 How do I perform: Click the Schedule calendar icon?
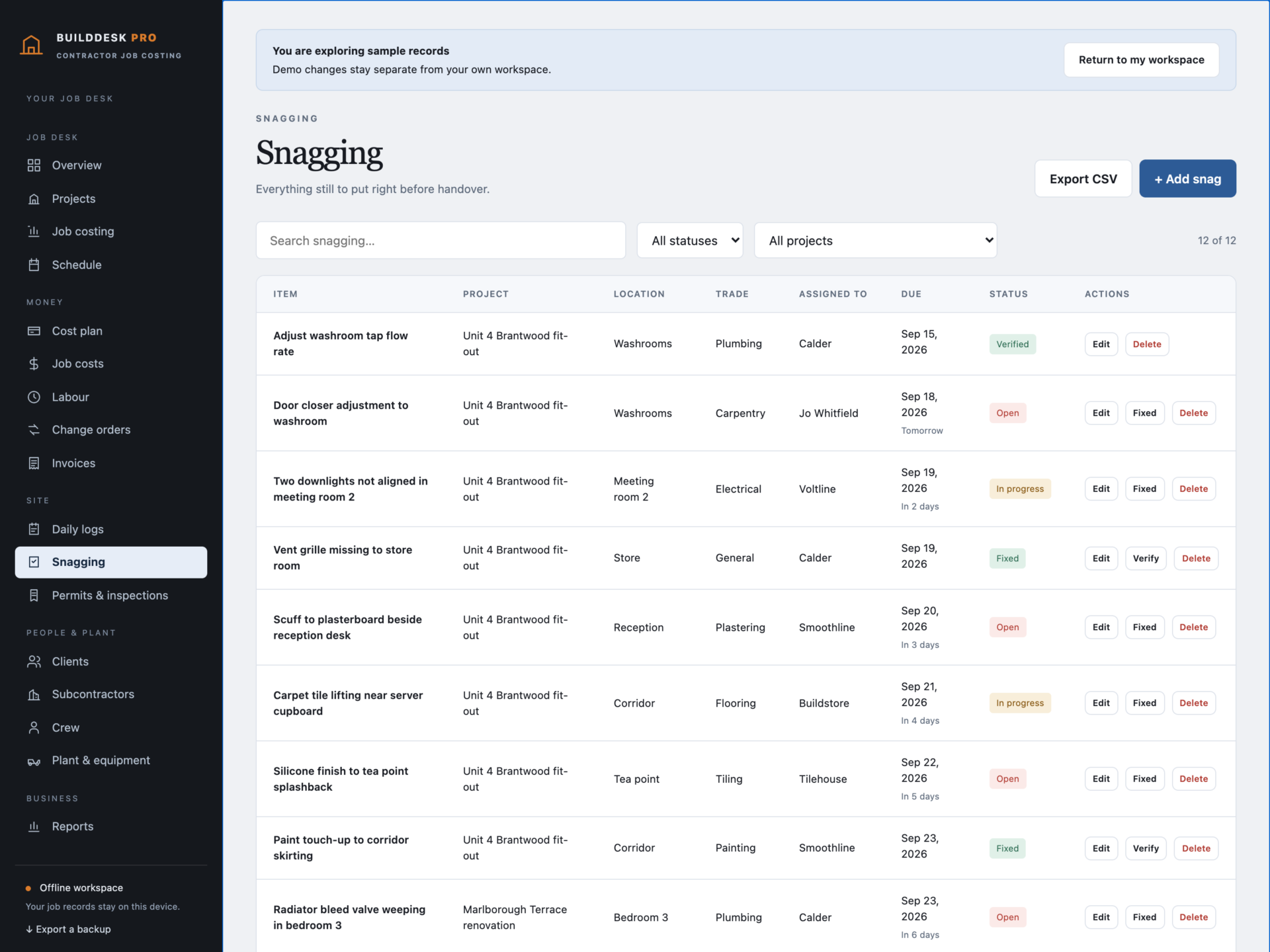pos(34,265)
